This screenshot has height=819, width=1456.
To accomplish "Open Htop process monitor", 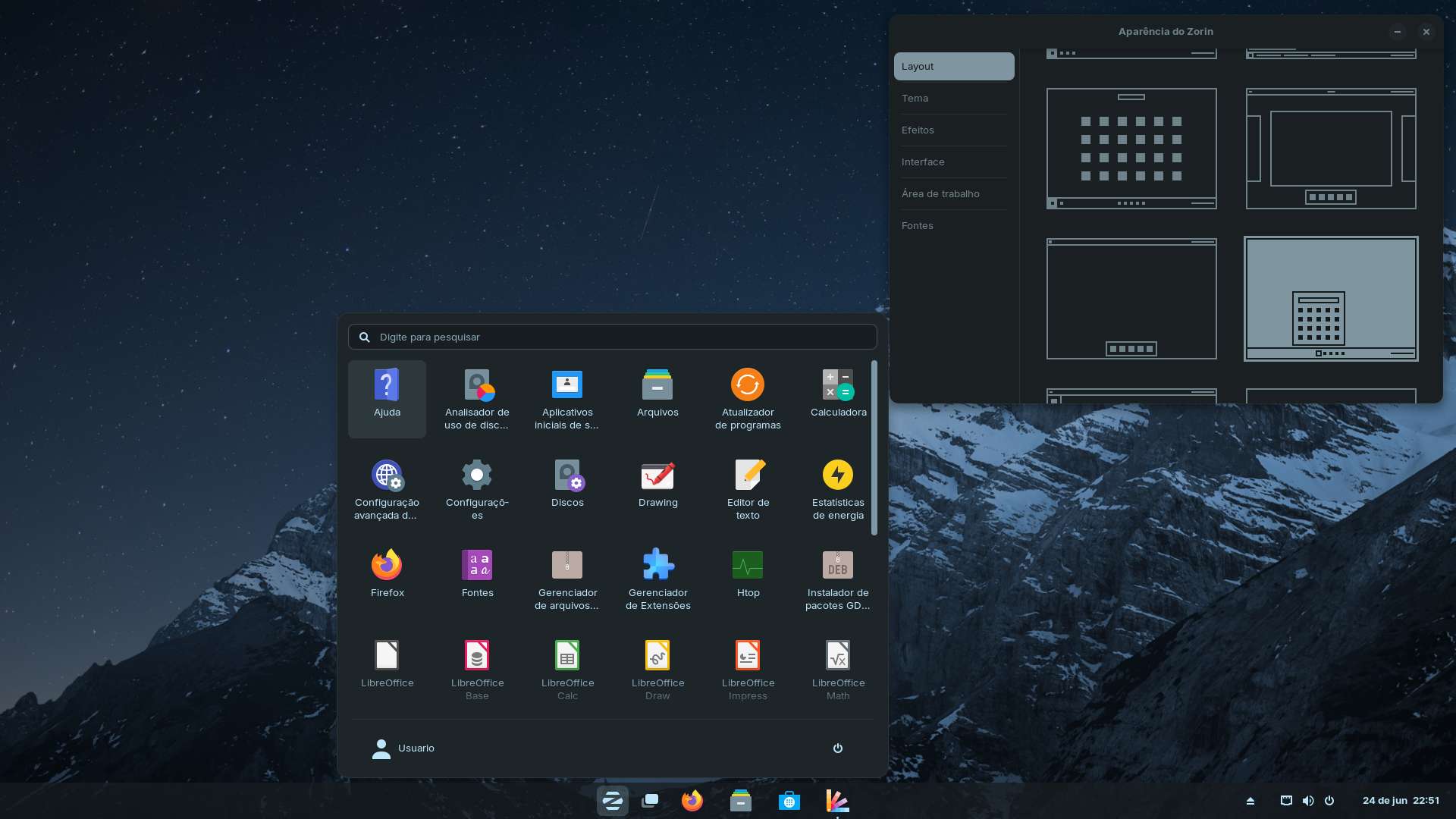I will (748, 579).
